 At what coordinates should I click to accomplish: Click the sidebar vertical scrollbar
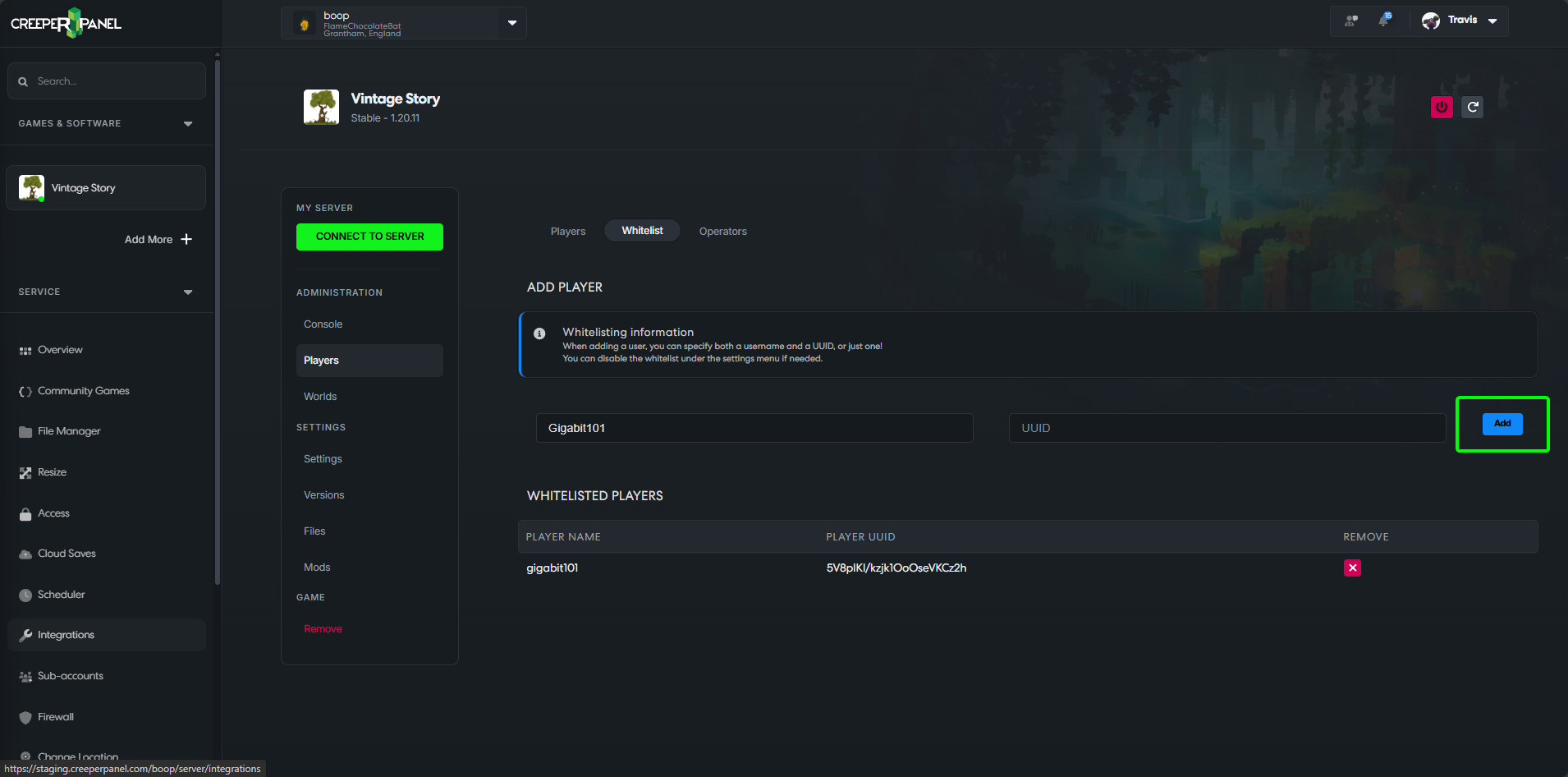point(218,320)
